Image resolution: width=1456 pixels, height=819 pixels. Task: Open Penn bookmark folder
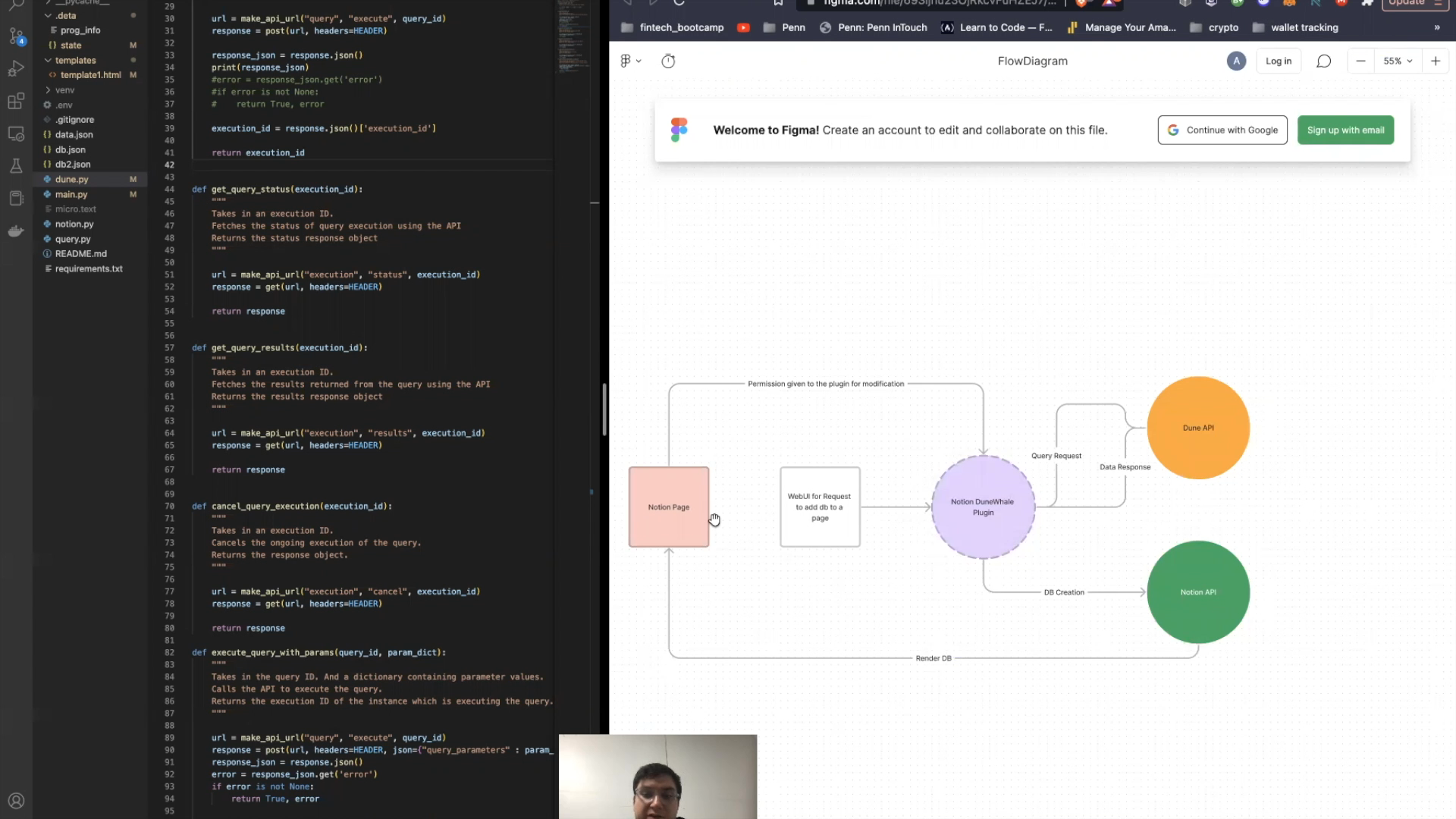[784, 27]
